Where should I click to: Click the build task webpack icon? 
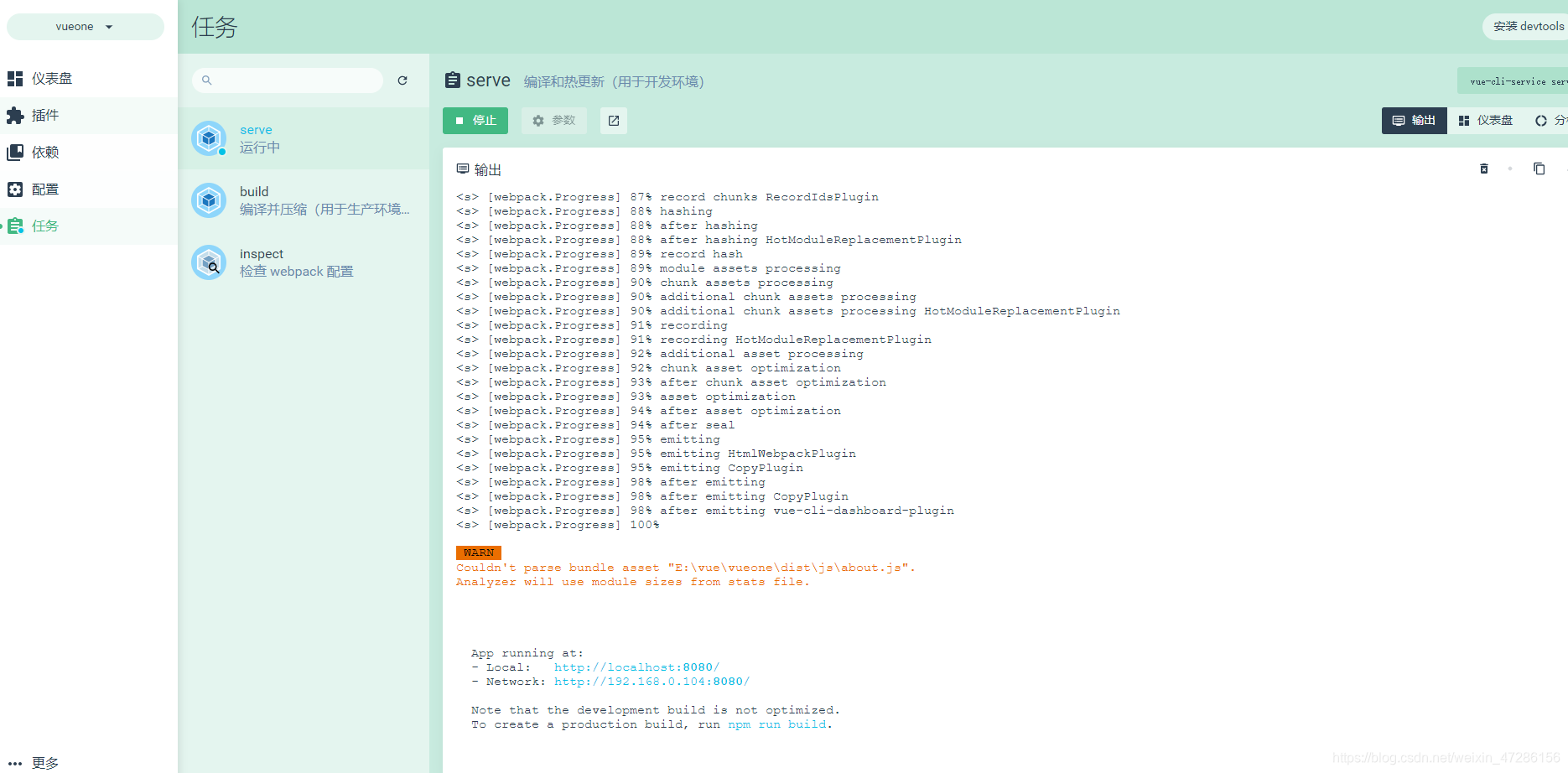pyautogui.click(x=209, y=200)
